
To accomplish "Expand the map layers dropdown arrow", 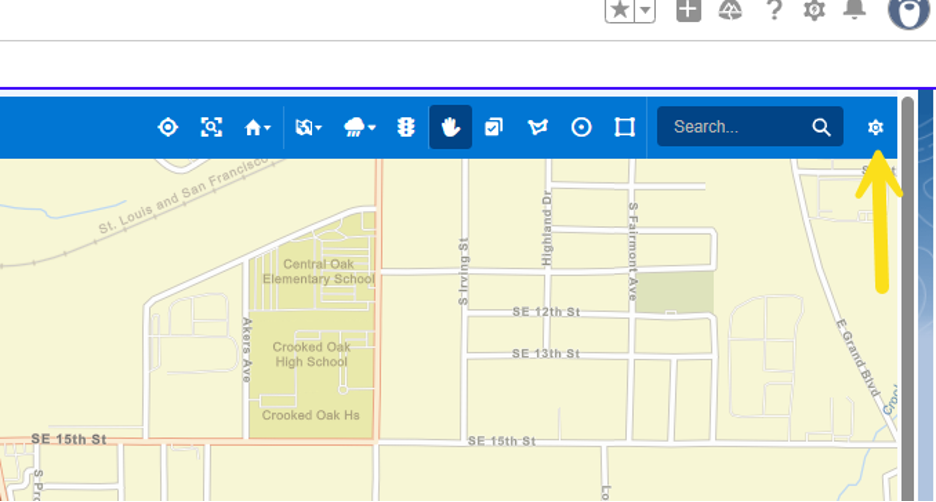I will (319, 128).
